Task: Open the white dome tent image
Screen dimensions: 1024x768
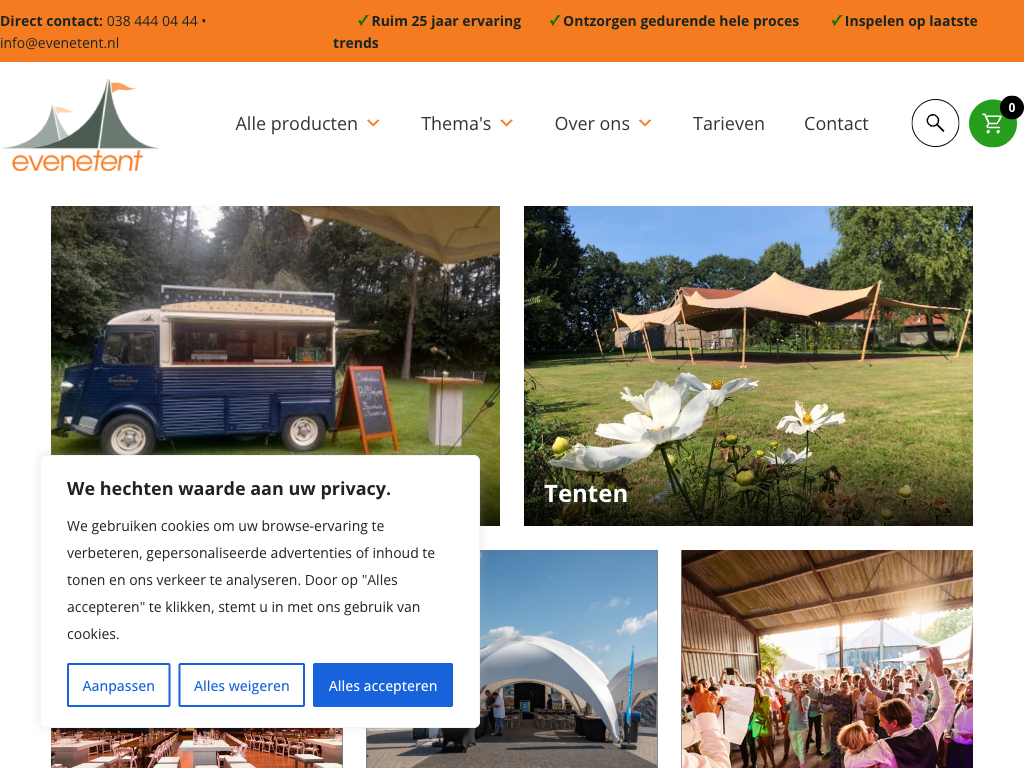Action: click(569, 659)
